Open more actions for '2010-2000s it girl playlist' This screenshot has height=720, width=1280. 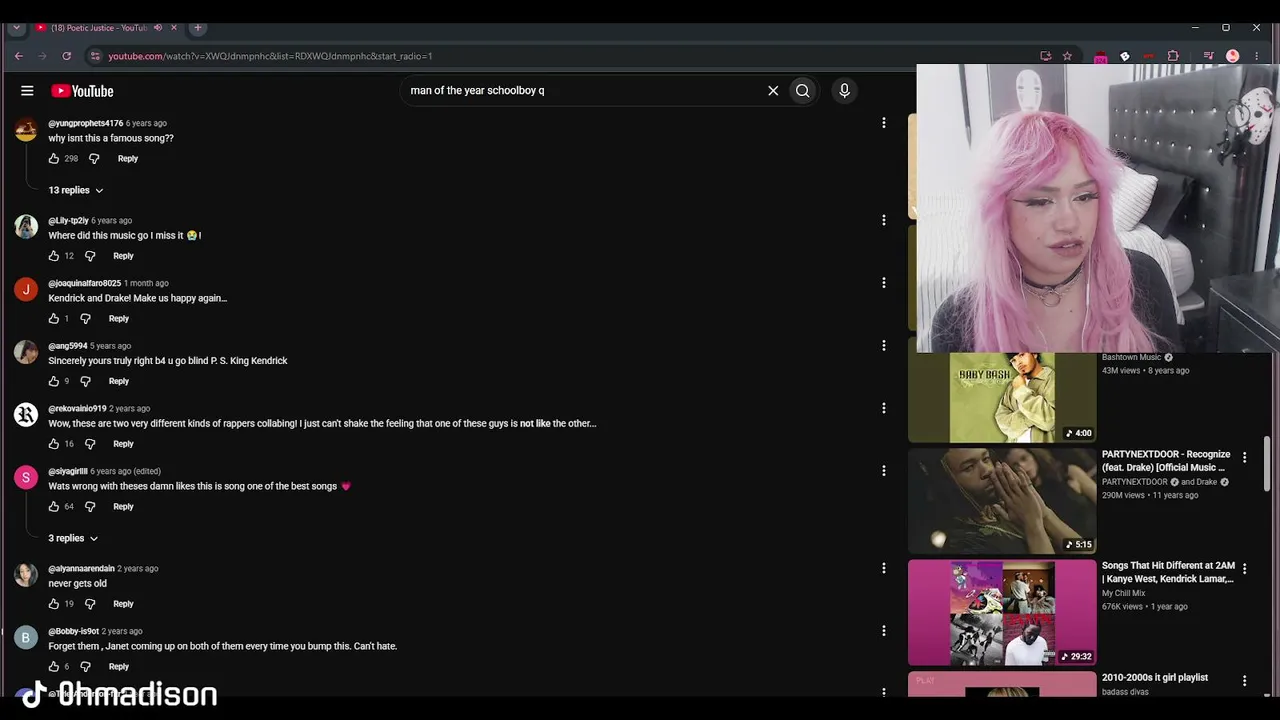[1244, 680]
